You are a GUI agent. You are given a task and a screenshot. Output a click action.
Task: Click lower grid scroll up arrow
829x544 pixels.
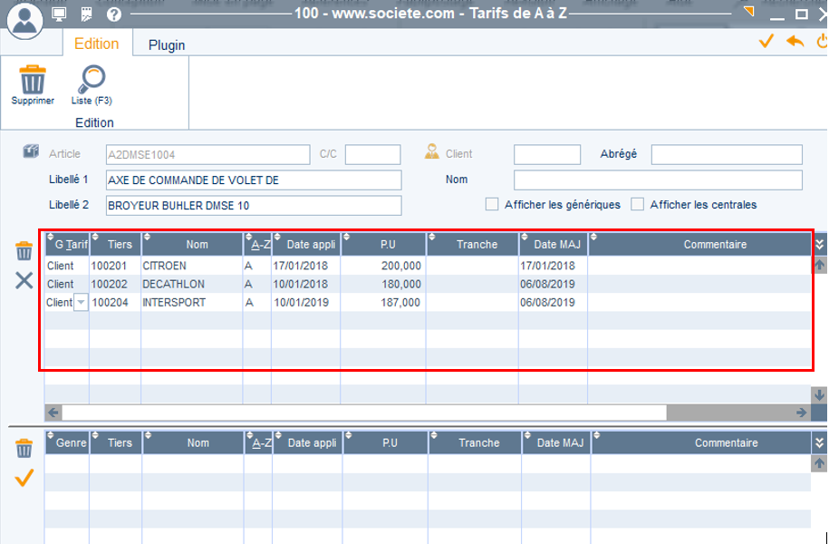click(x=819, y=464)
